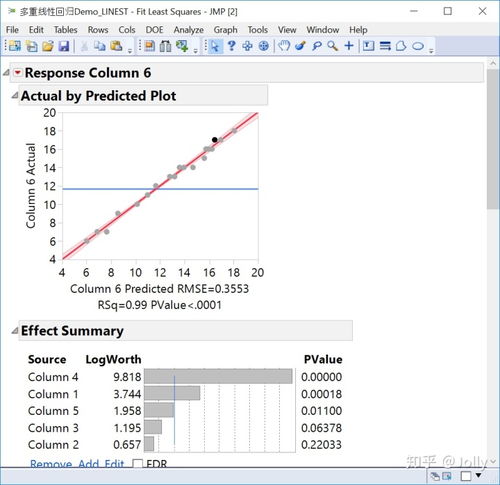The image size is (500, 485).
Task: Select the Crosshairs plus tool
Action: click(349, 46)
